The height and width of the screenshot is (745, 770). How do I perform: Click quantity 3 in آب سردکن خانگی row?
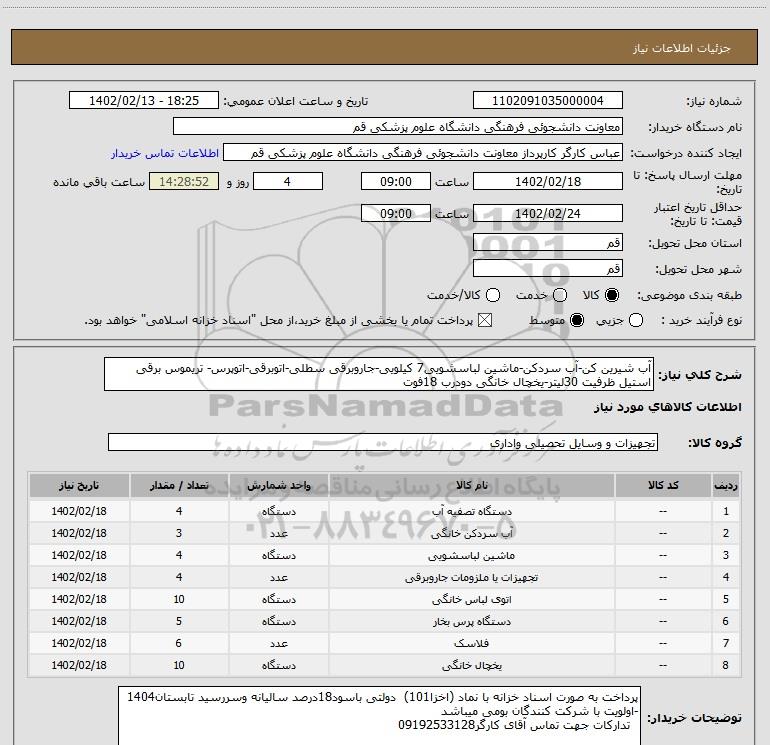point(179,533)
